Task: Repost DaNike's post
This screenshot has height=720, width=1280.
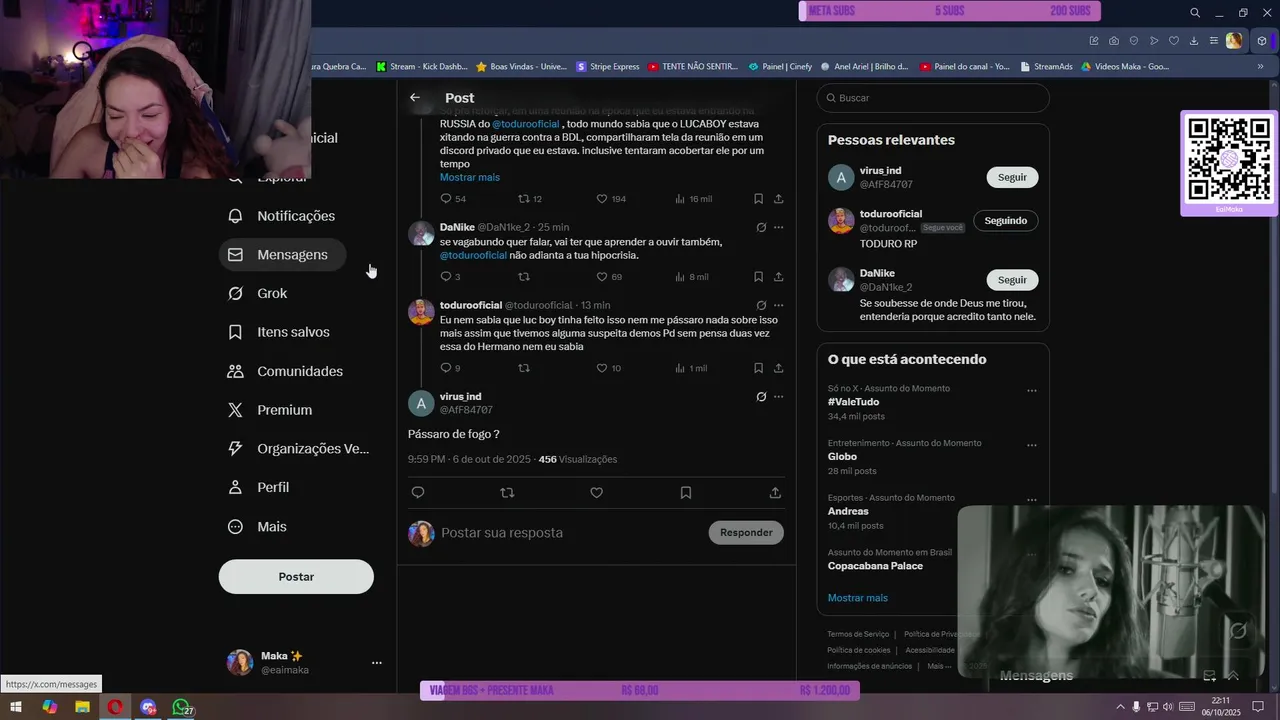Action: [523, 277]
